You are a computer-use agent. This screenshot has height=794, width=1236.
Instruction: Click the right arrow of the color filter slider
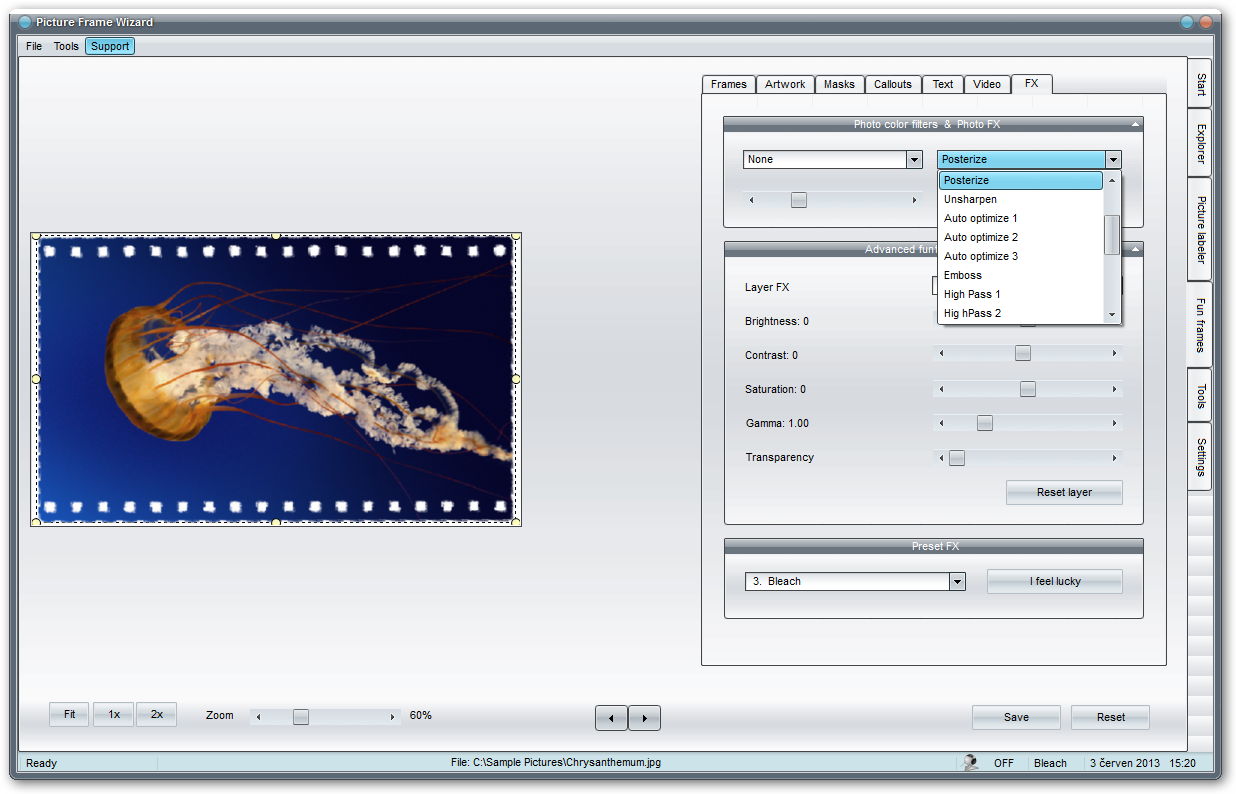point(914,200)
